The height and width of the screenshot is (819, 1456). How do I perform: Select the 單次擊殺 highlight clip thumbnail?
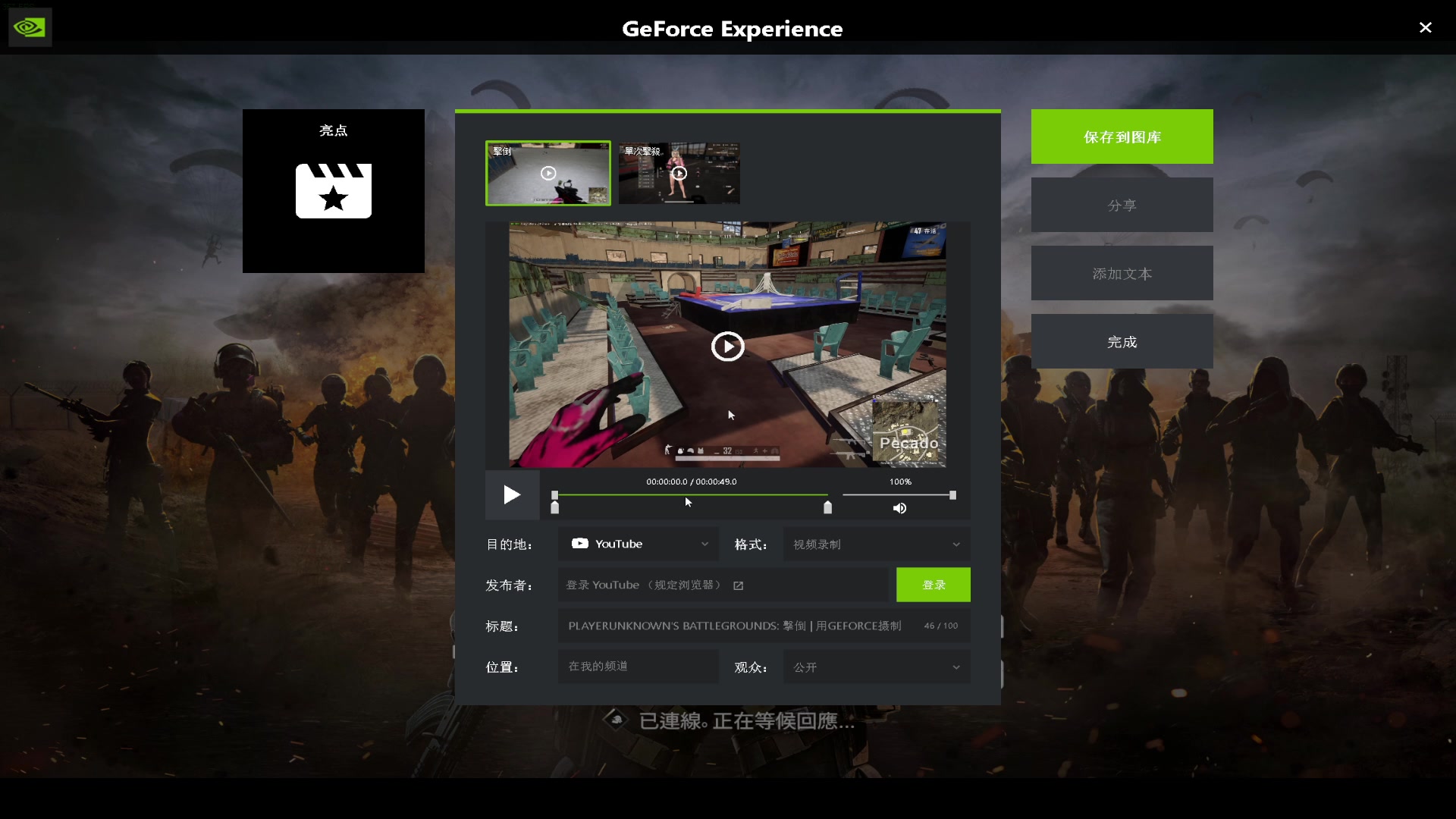point(679,173)
